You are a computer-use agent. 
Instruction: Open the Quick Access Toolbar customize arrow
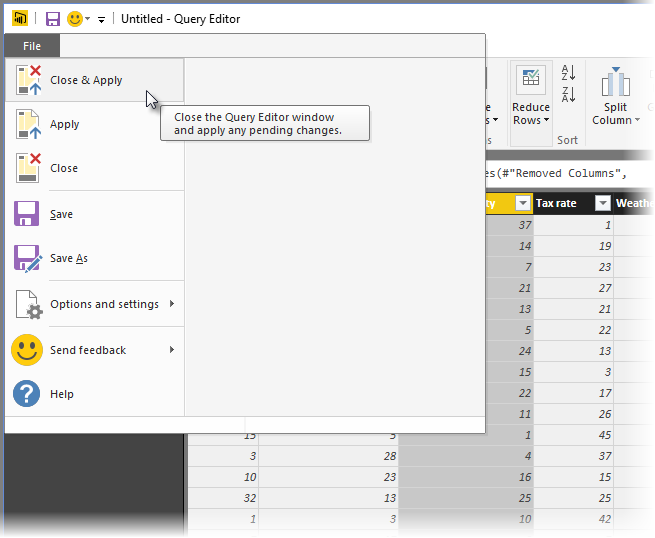(x=102, y=20)
